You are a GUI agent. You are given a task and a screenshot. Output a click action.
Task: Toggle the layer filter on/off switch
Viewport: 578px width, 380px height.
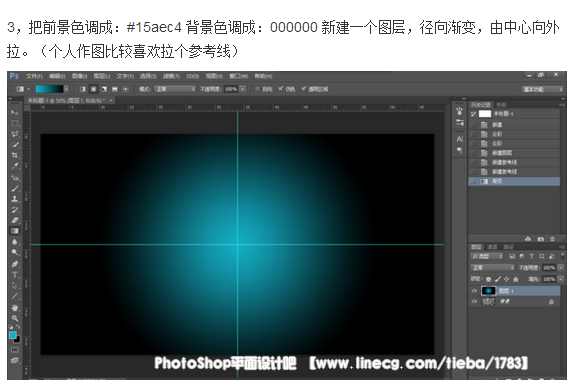click(x=562, y=255)
